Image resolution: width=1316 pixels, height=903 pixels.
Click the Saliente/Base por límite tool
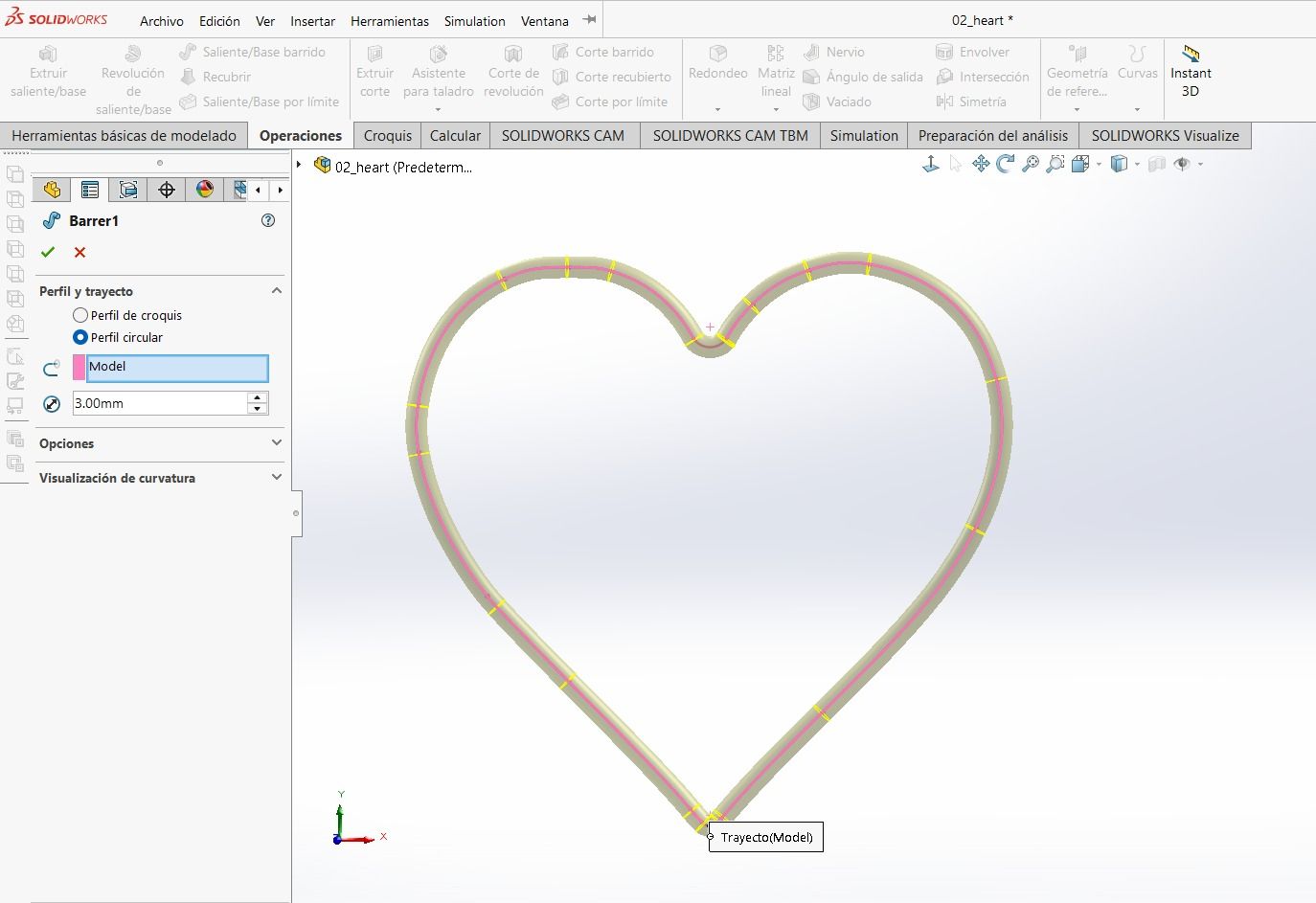point(260,102)
